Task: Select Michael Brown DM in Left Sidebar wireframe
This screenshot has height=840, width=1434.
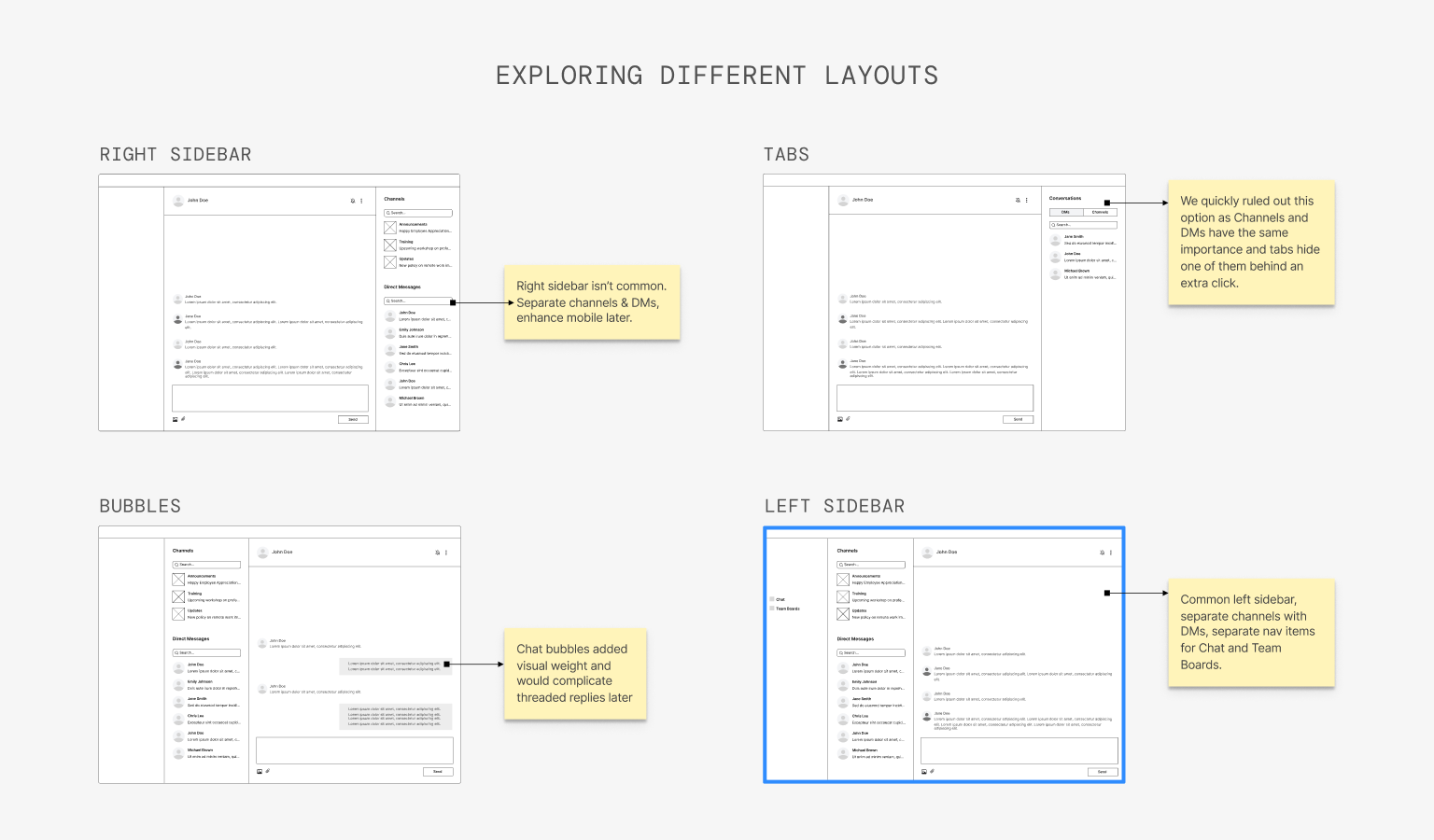Action: tap(871, 753)
